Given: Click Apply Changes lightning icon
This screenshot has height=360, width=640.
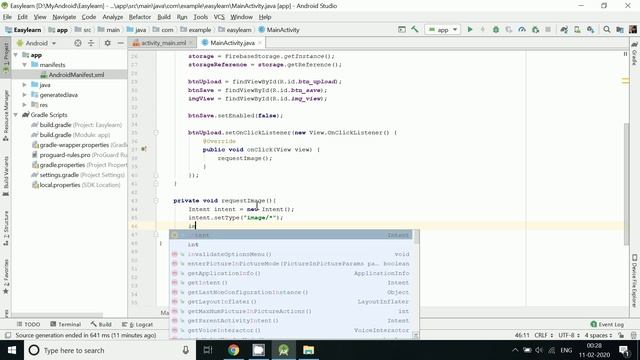Looking at the screenshot, I should click(482, 29).
